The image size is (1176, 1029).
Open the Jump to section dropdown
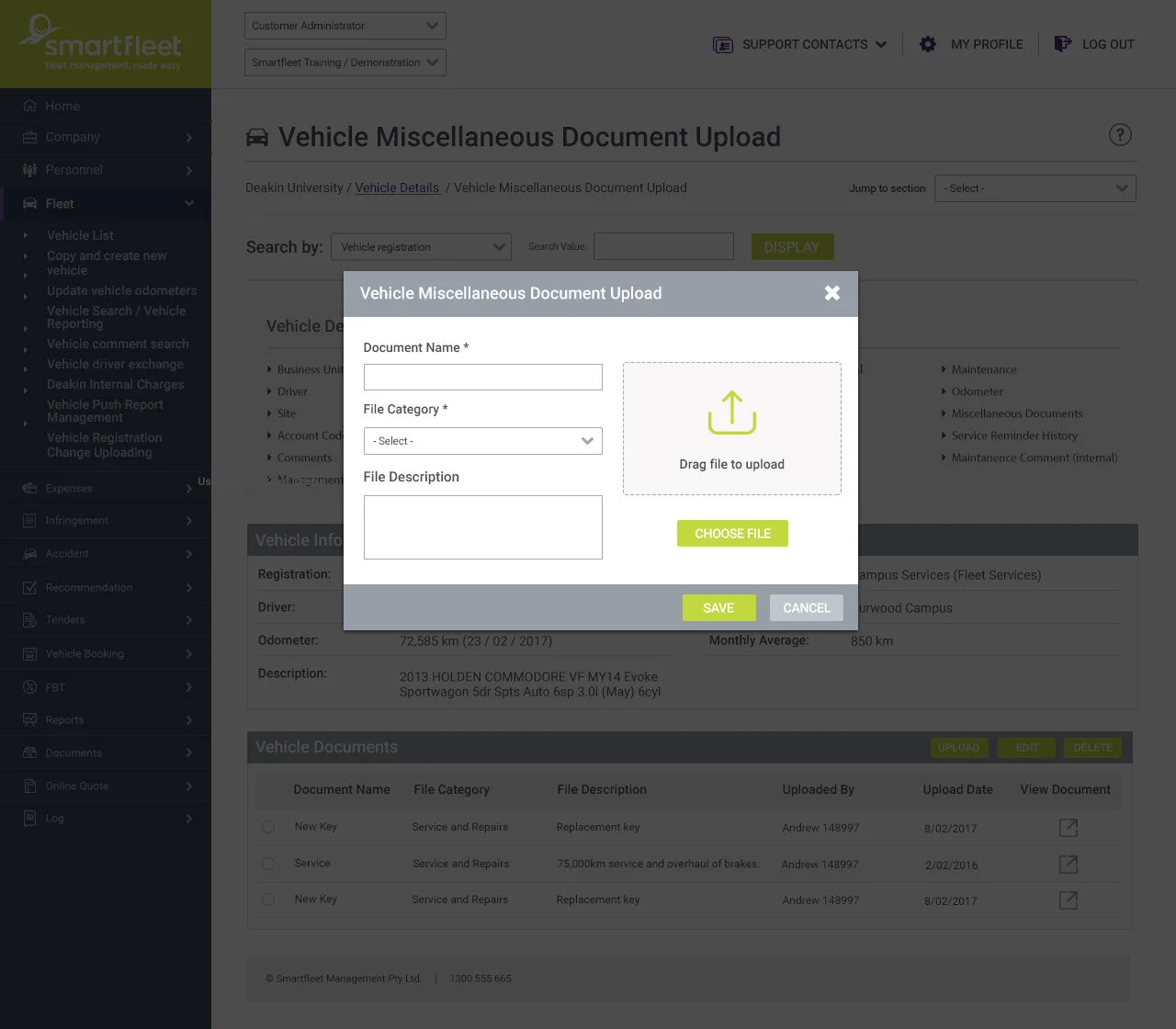(x=1035, y=187)
